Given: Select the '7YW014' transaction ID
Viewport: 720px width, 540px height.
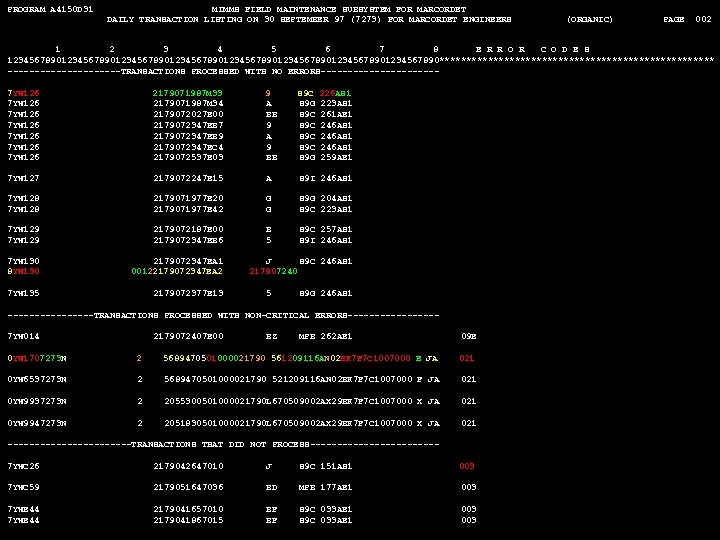Looking at the screenshot, I should (x=23, y=336).
